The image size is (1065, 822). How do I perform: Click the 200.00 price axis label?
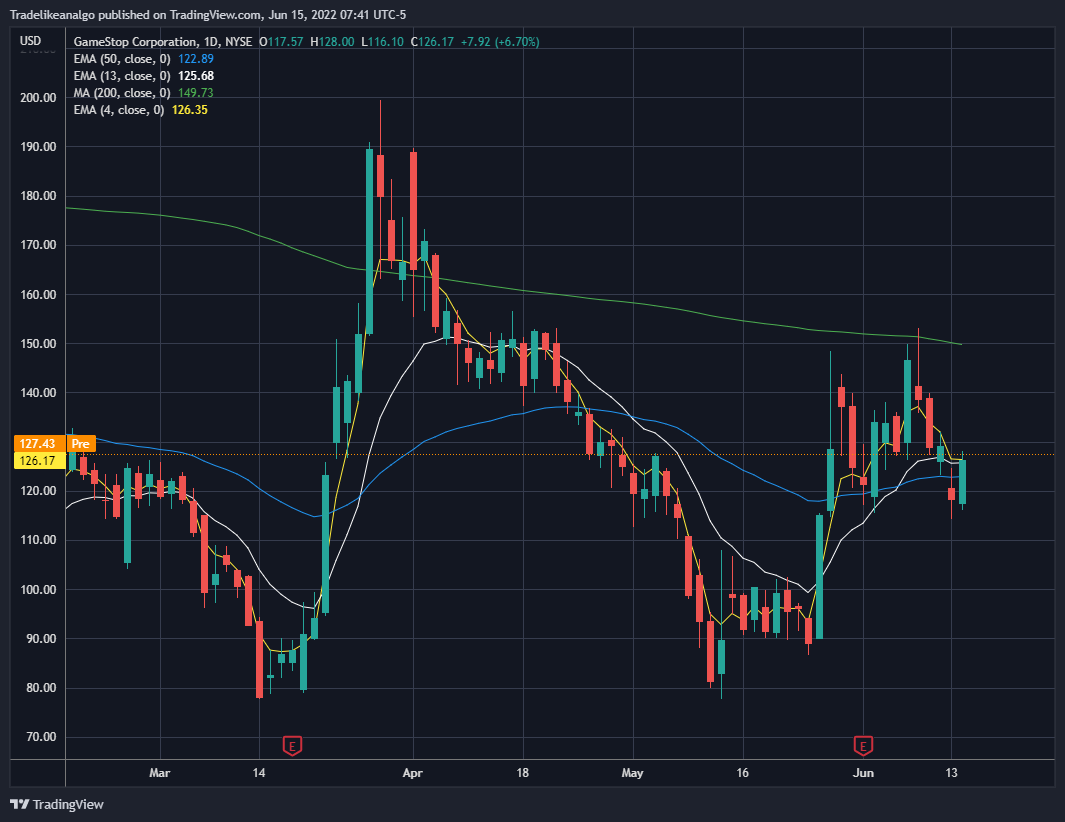pos(38,98)
